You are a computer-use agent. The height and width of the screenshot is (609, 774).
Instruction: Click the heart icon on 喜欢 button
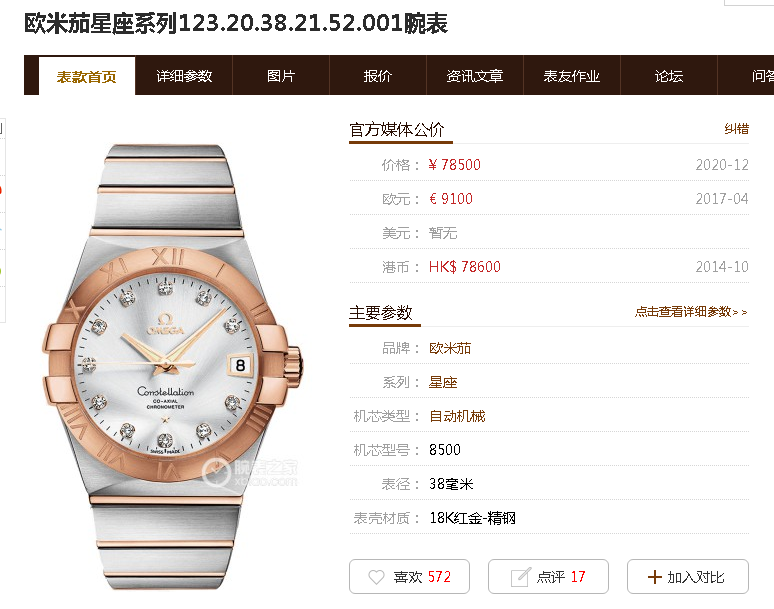[376, 577]
